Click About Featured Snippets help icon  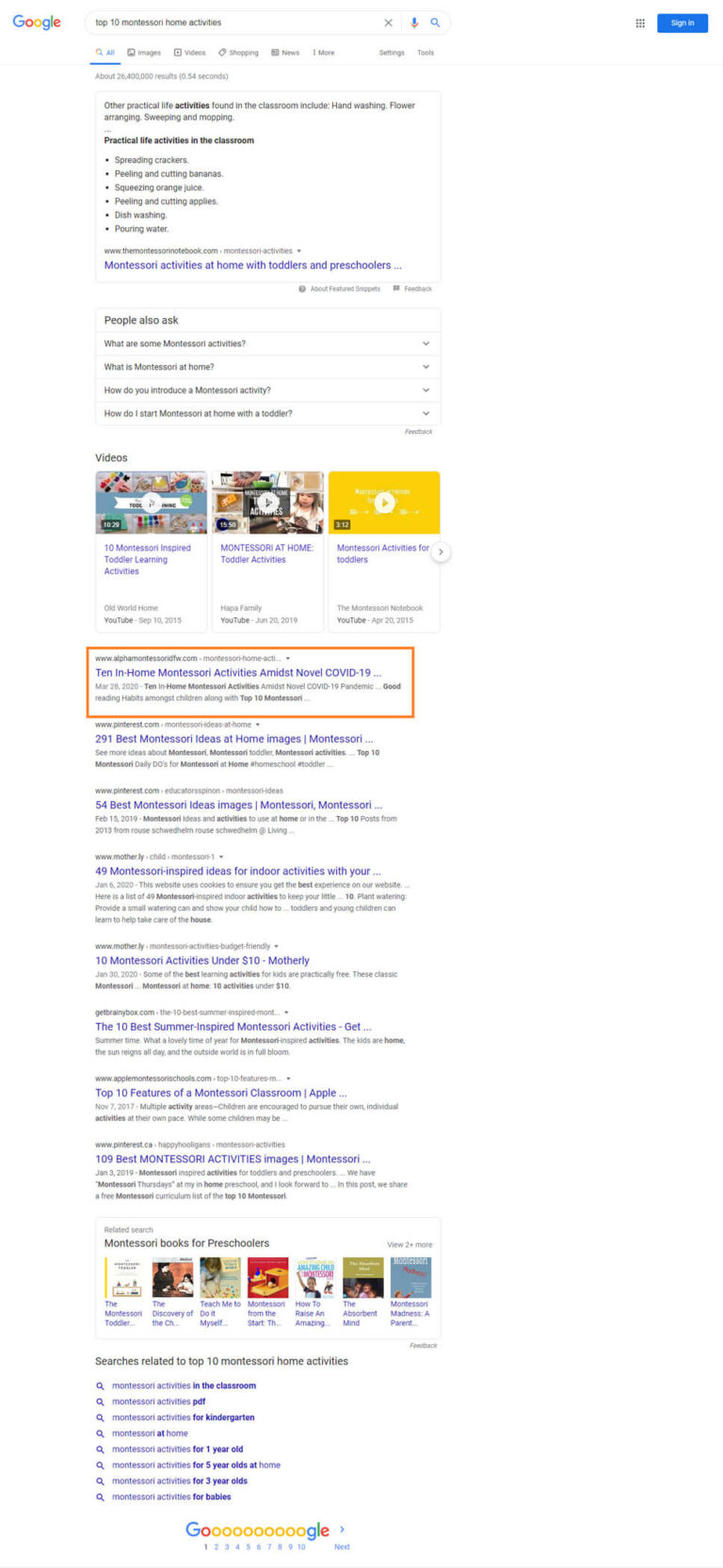click(x=302, y=289)
